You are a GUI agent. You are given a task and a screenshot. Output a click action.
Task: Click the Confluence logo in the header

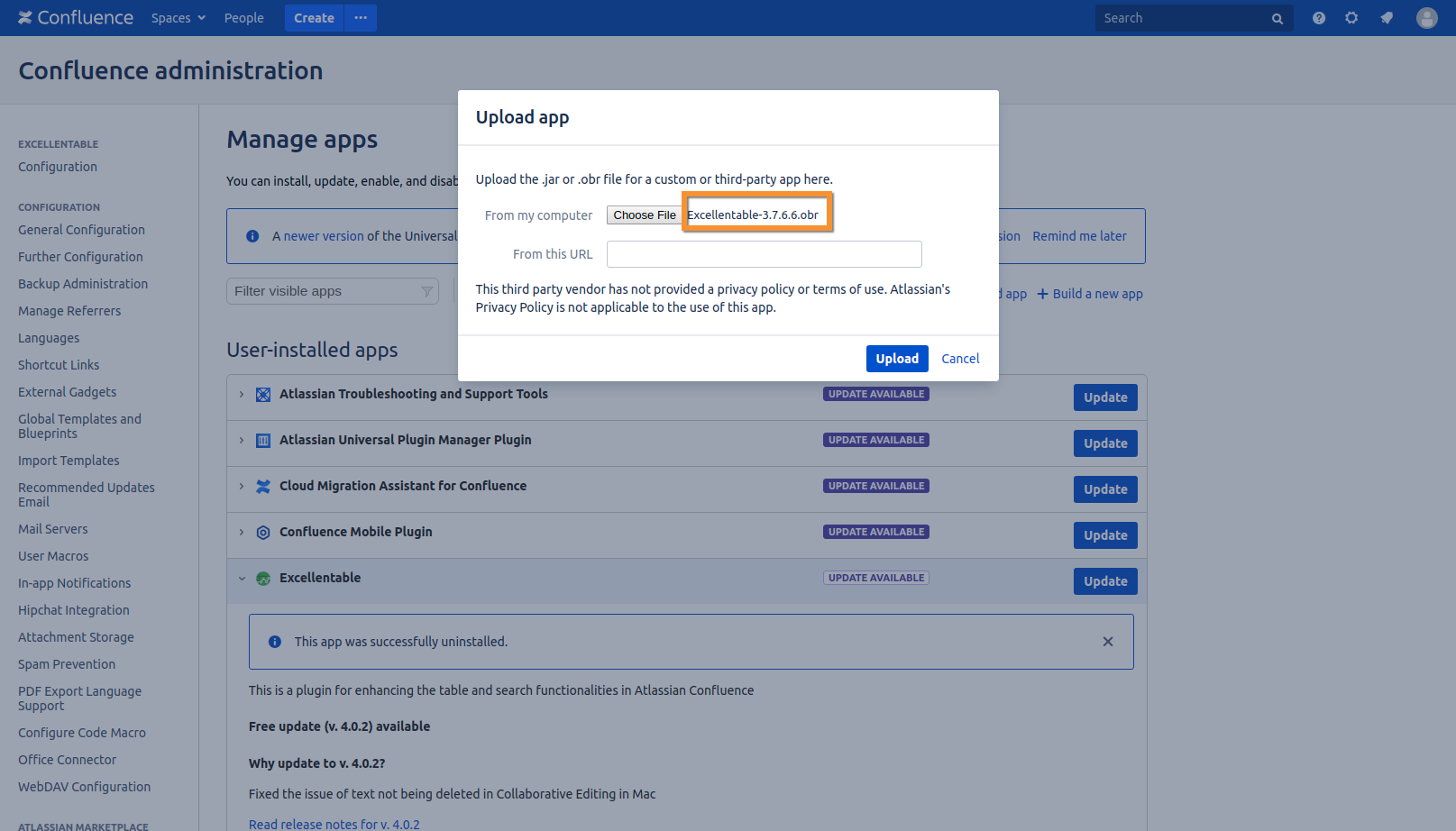76,18
